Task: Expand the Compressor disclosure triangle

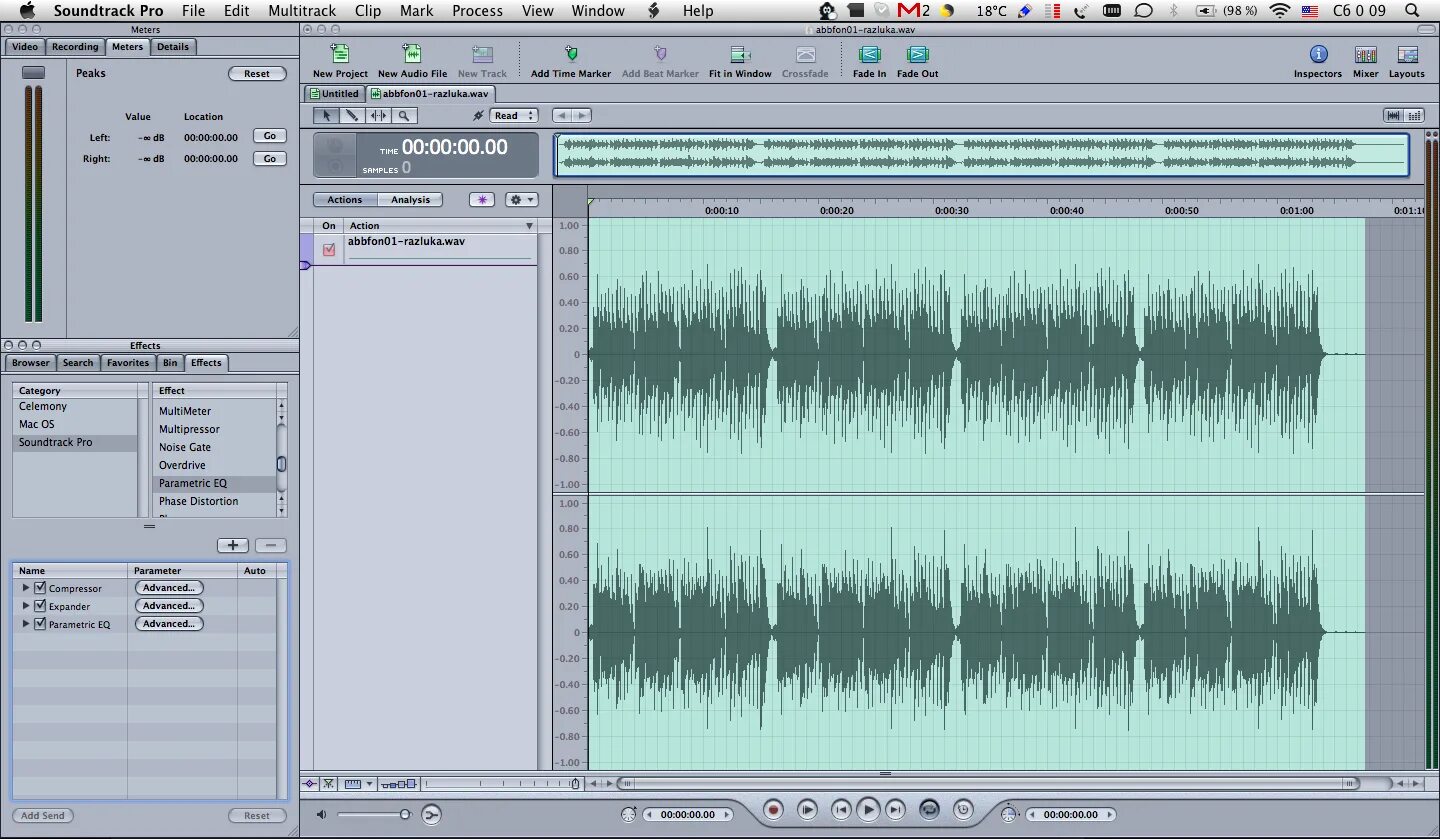Action: pos(26,588)
